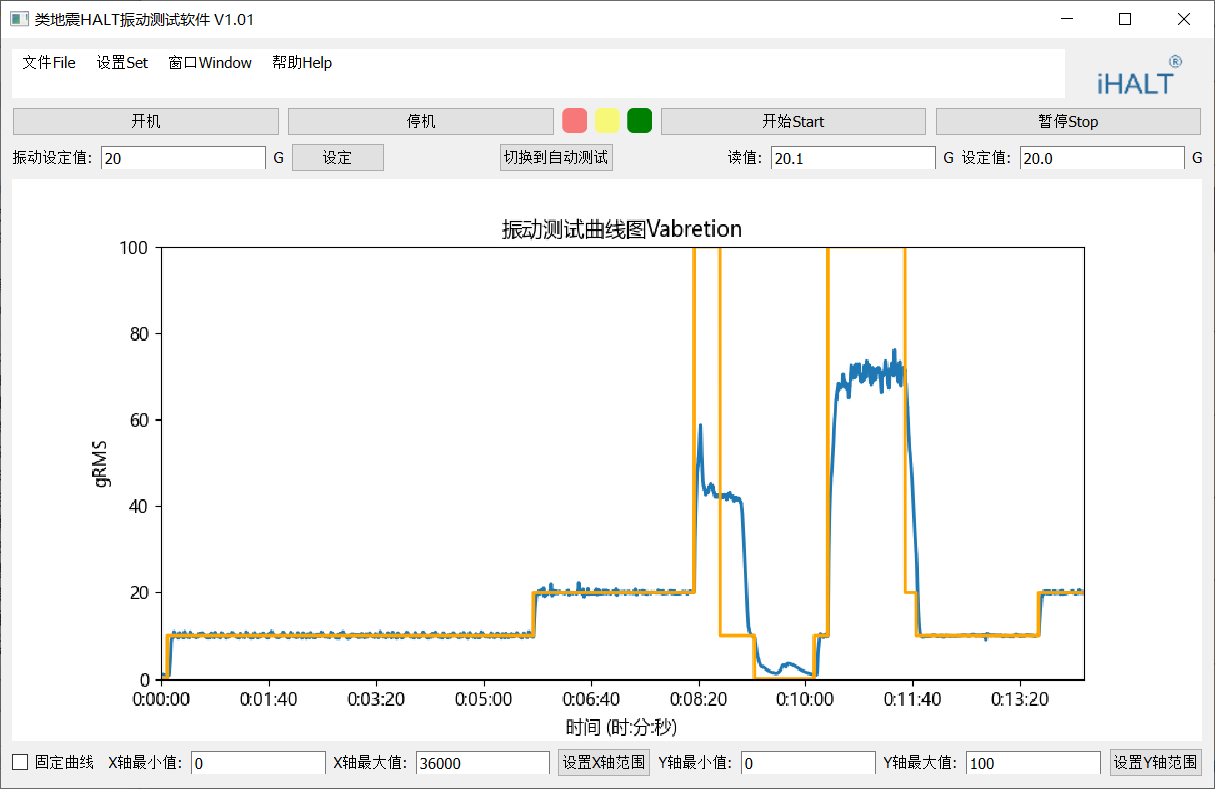
Task: Click the yellow status indicator light
Action: 607,121
